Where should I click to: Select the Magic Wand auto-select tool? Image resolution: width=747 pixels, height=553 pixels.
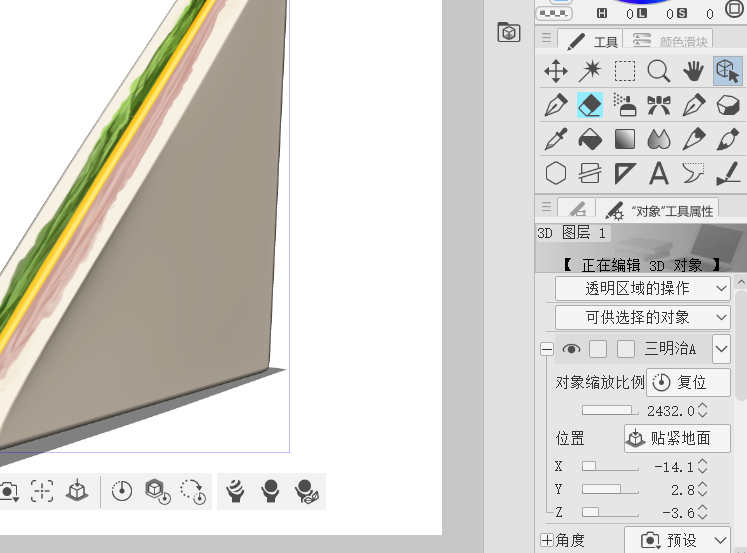(x=590, y=71)
